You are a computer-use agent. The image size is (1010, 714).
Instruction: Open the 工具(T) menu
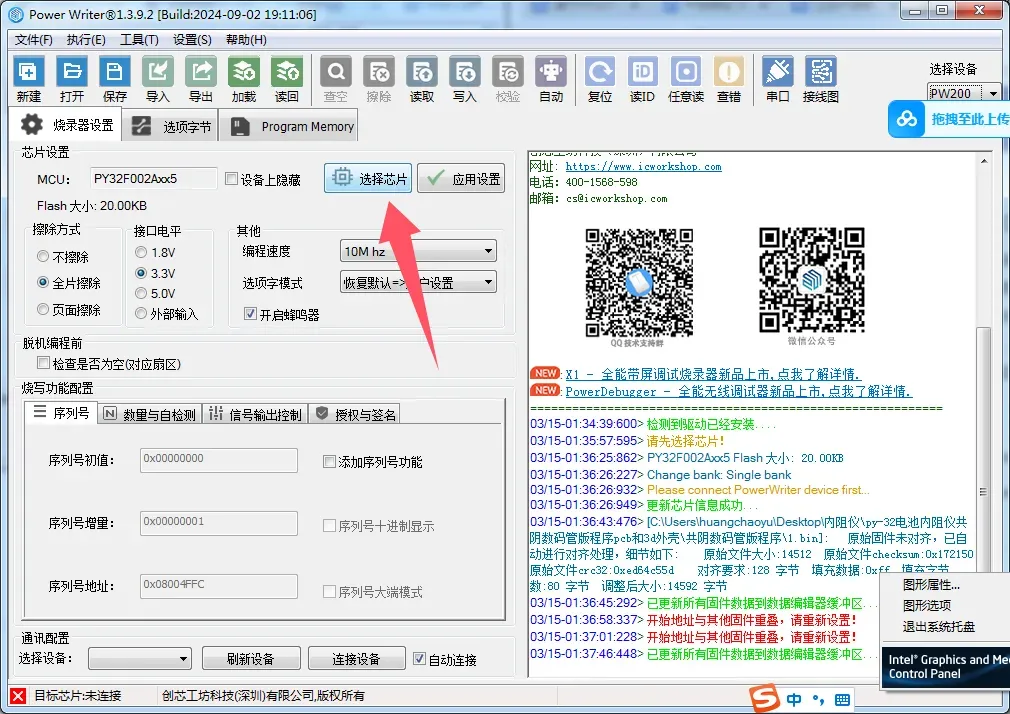pyautogui.click(x=139, y=40)
